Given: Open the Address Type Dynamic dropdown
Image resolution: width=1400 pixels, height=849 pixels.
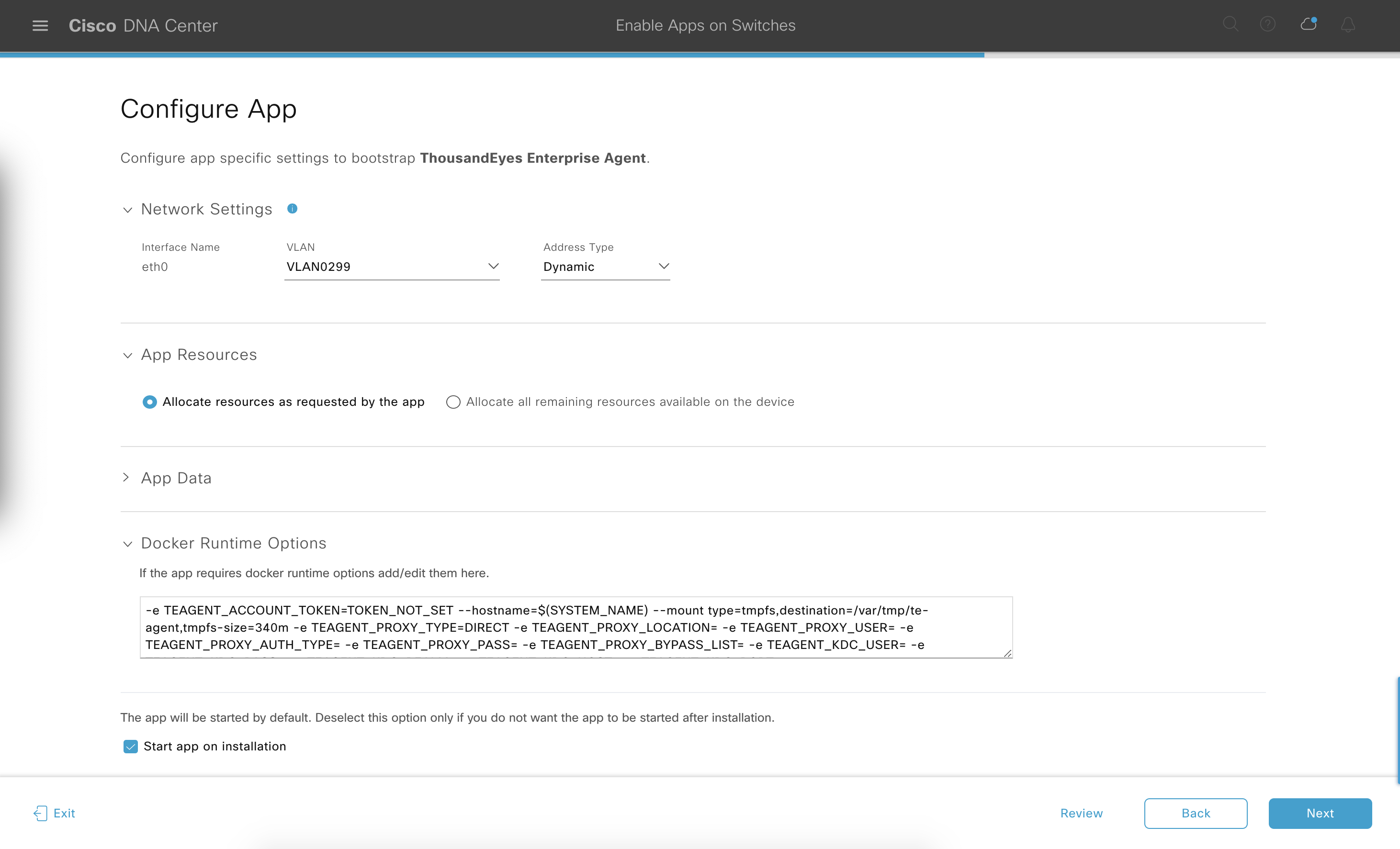Looking at the screenshot, I should (605, 267).
